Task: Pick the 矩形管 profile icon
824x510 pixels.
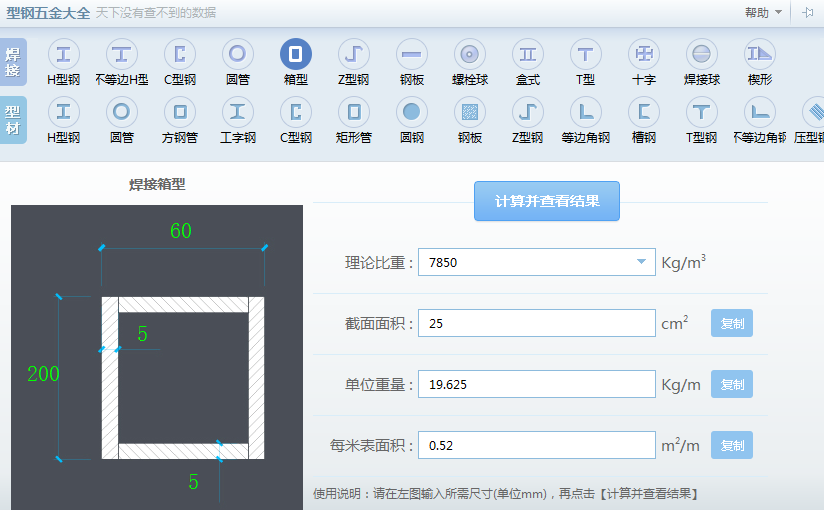Action: click(354, 112)
